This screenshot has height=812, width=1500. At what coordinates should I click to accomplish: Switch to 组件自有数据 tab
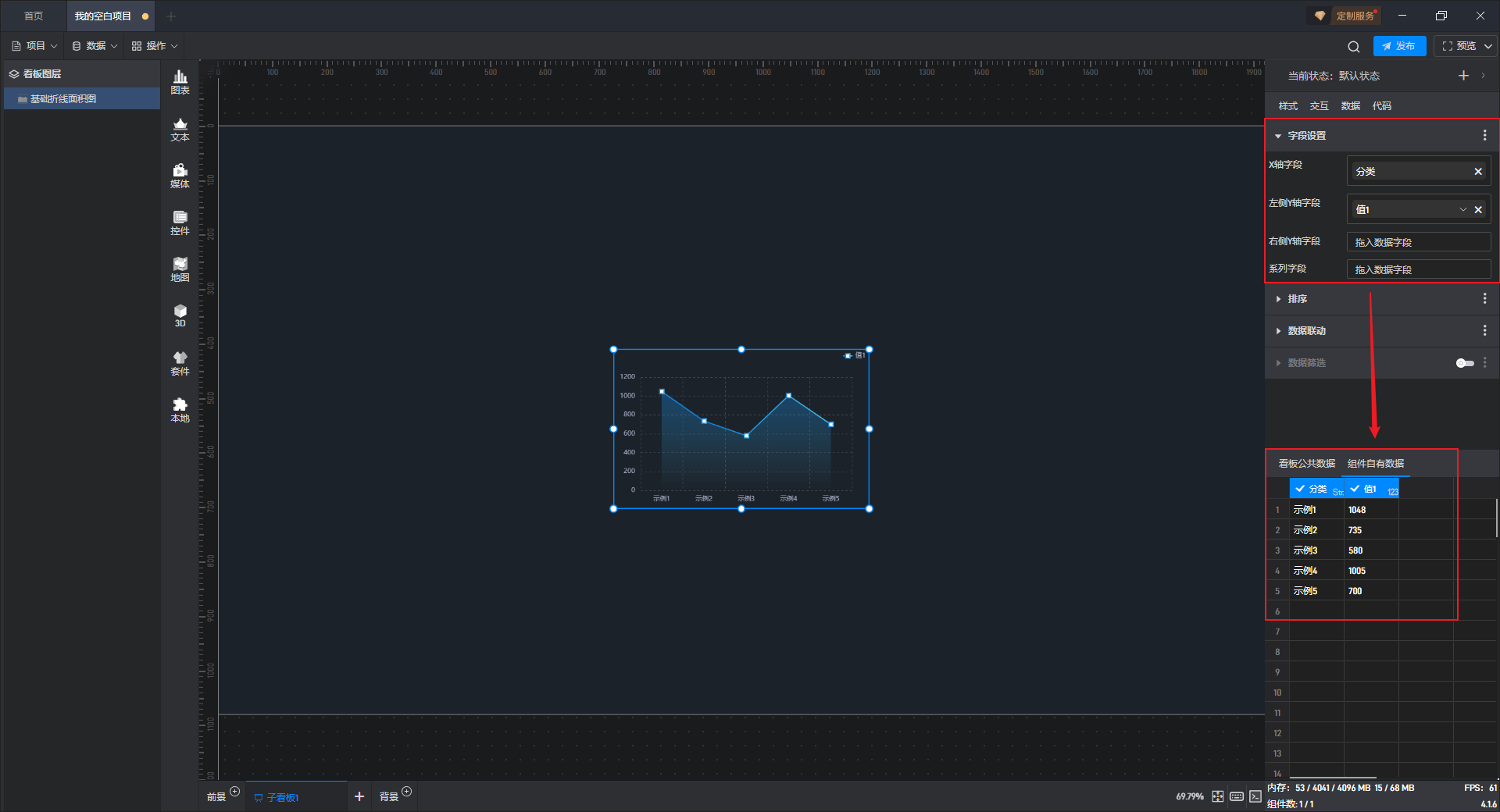click(1376, 464)
